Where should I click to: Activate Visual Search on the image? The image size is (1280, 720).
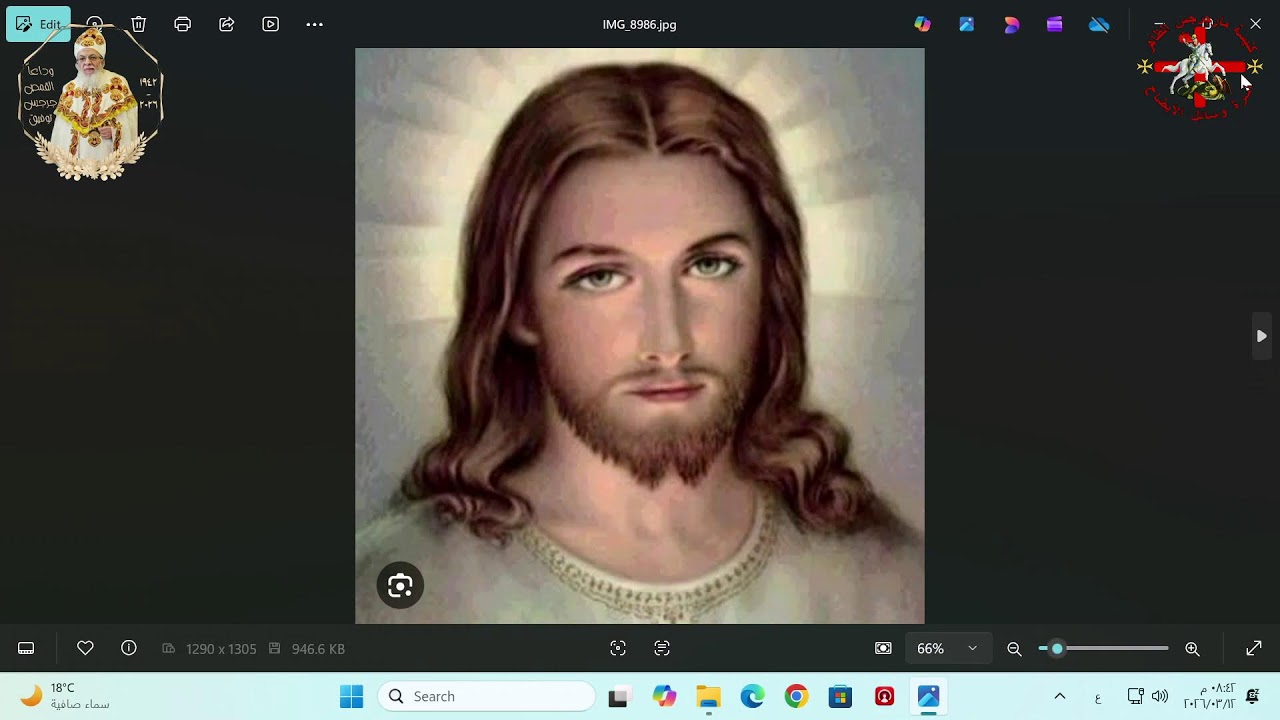[400, 586]
